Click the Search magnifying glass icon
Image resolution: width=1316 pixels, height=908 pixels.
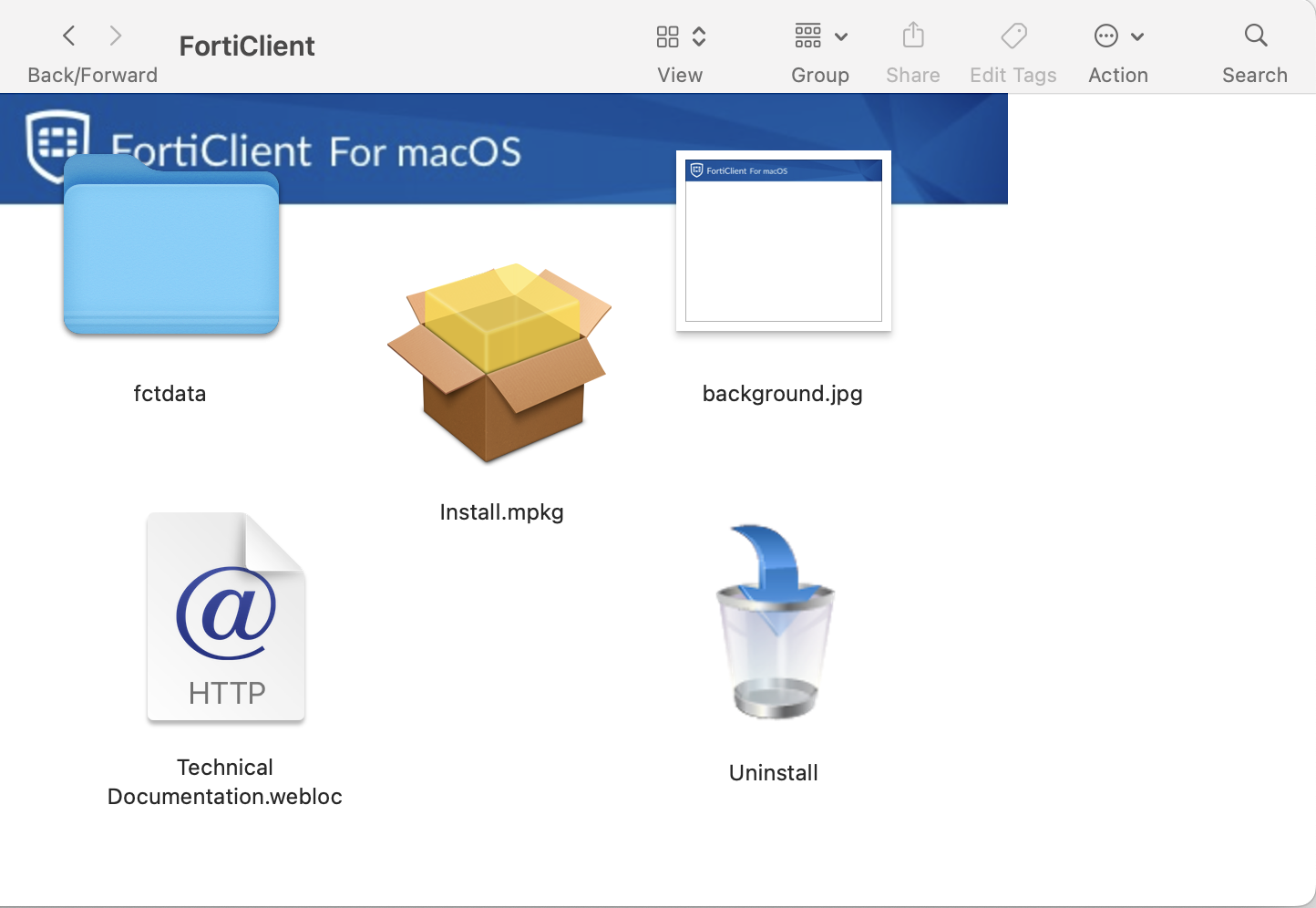[x=1255, y=36]
